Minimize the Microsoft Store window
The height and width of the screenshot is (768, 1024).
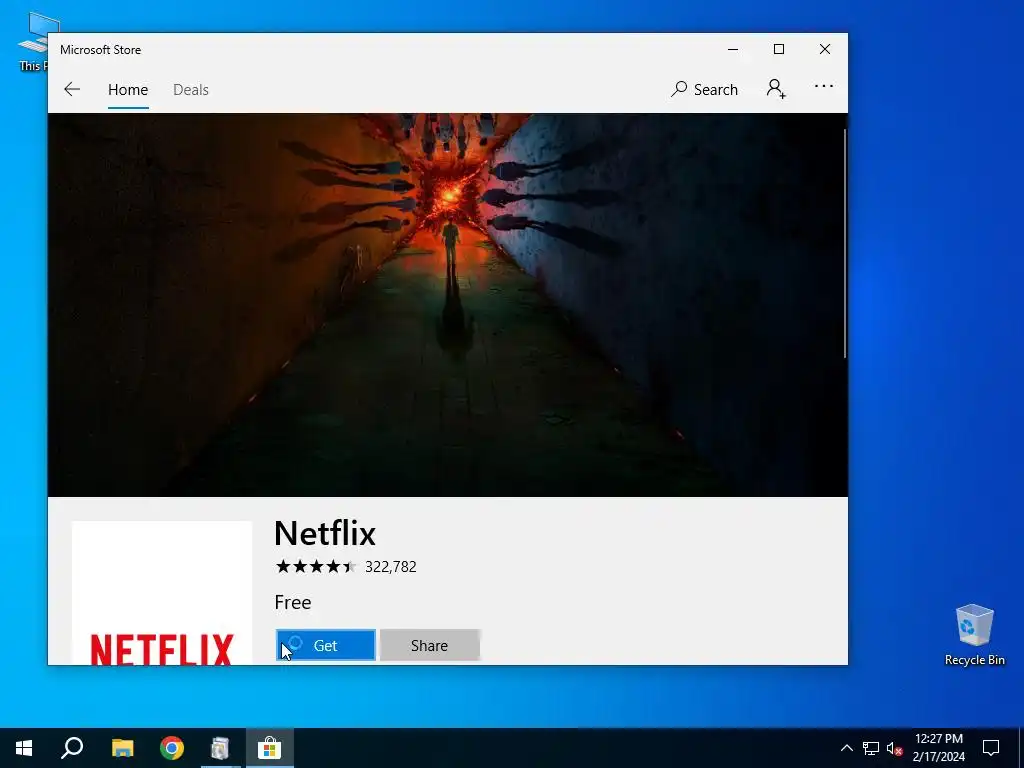[733, 50]
